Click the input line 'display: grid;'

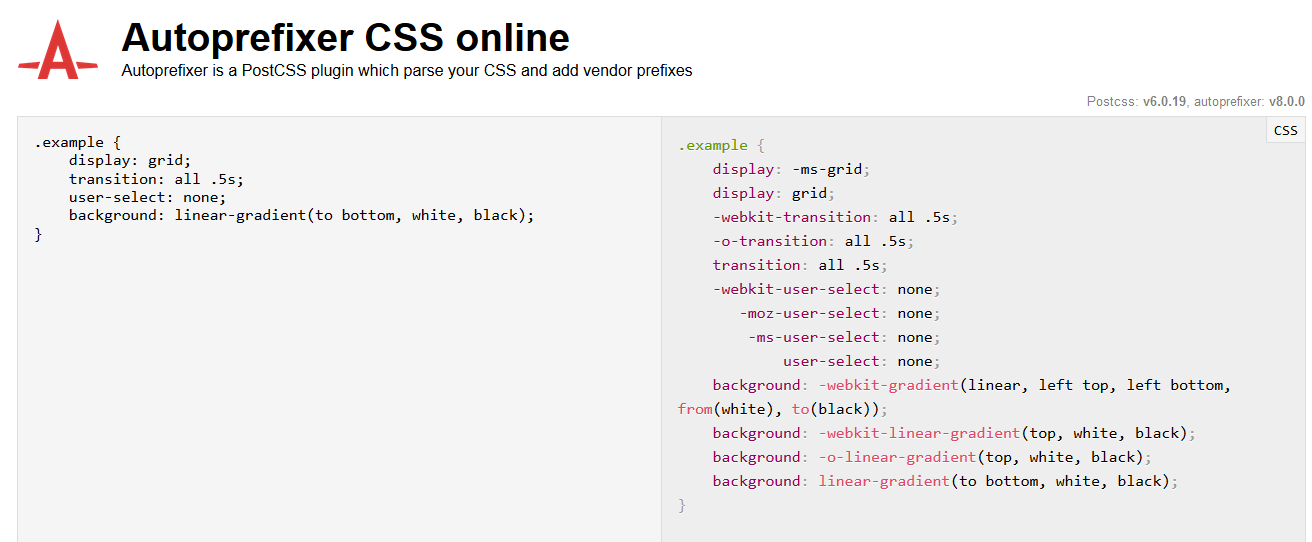130,161
